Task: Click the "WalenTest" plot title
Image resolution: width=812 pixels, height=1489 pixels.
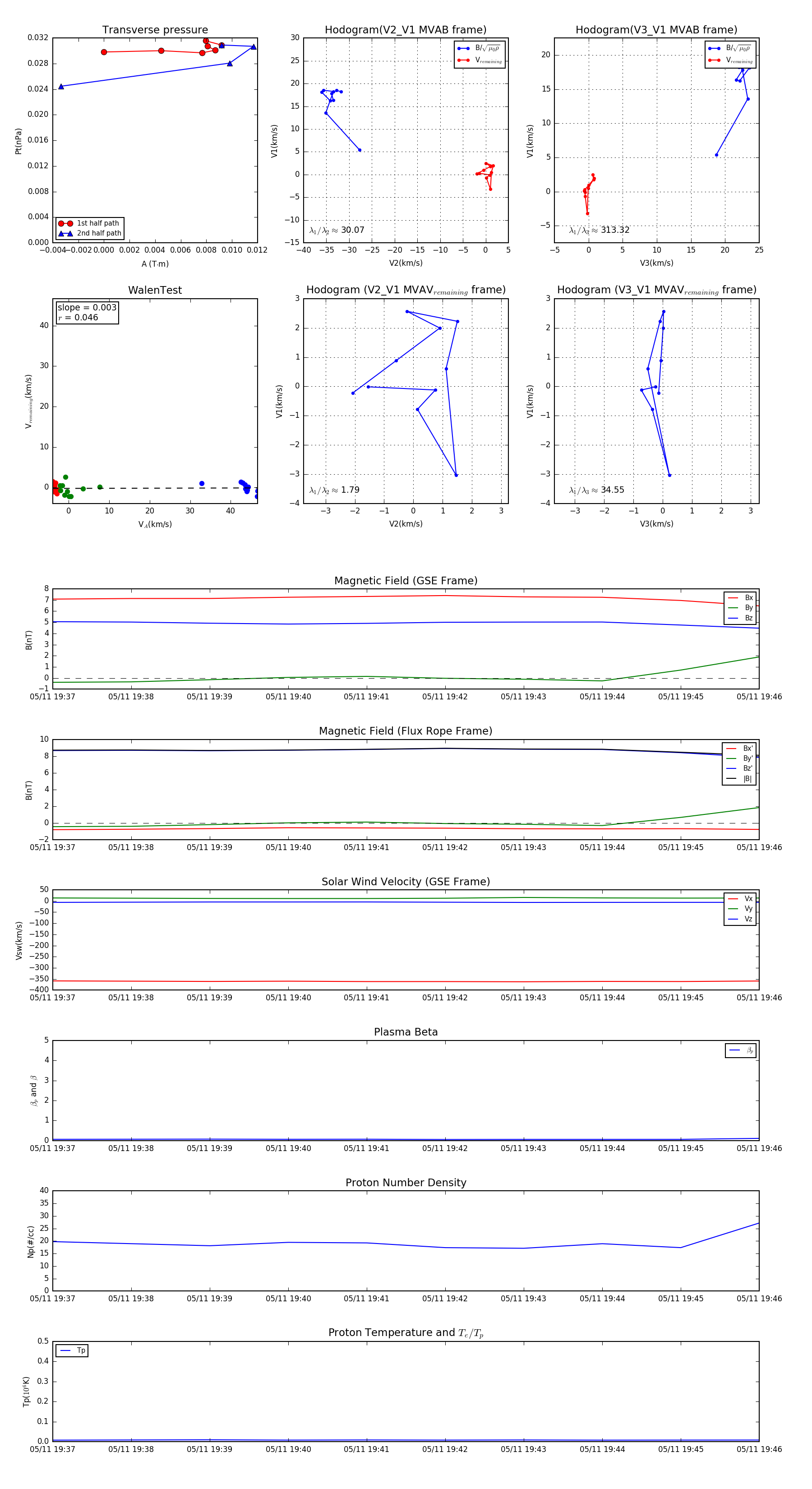Action: (155, 290)
